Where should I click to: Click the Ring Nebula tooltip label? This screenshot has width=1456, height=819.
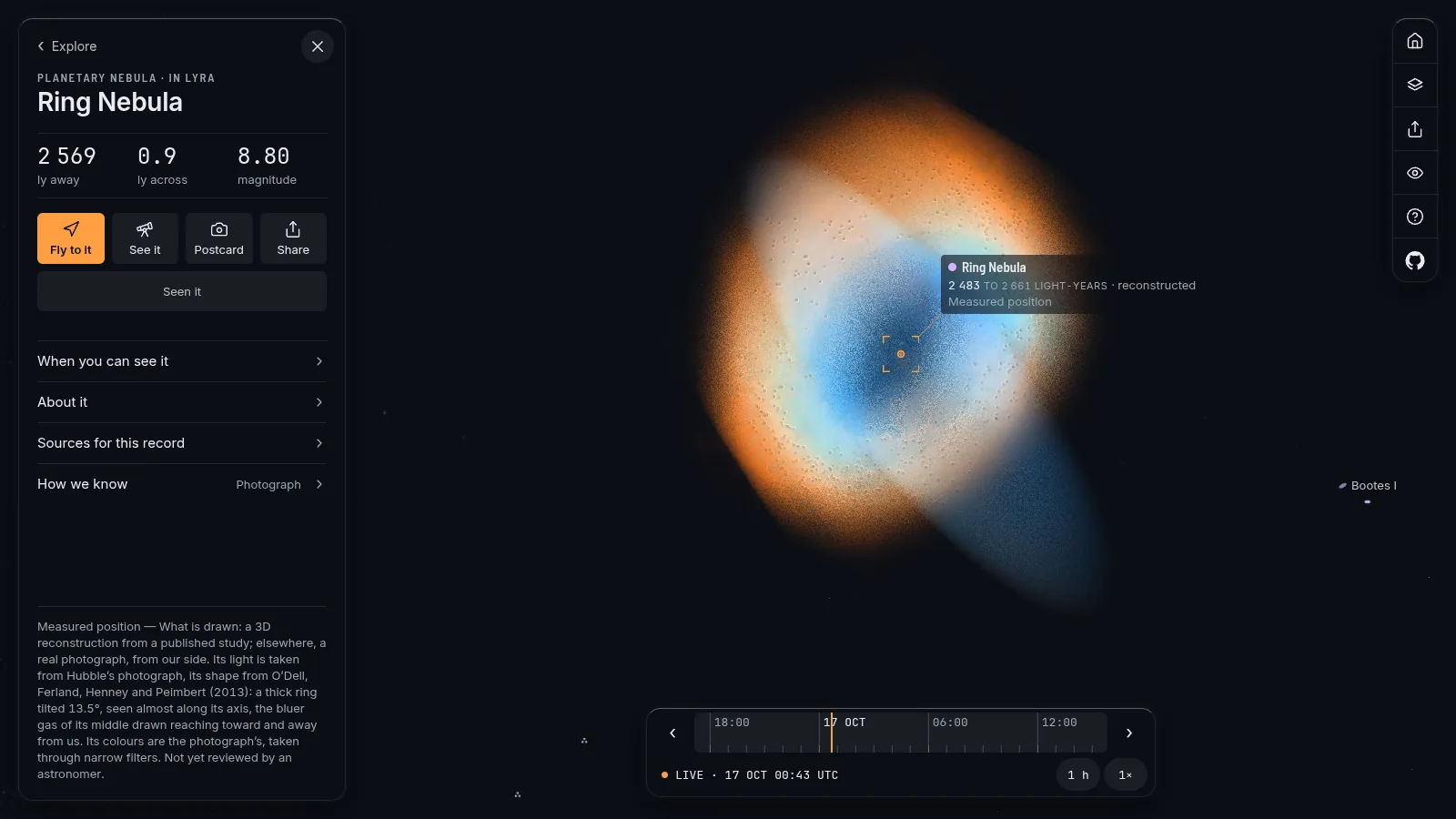pos(994,268)
